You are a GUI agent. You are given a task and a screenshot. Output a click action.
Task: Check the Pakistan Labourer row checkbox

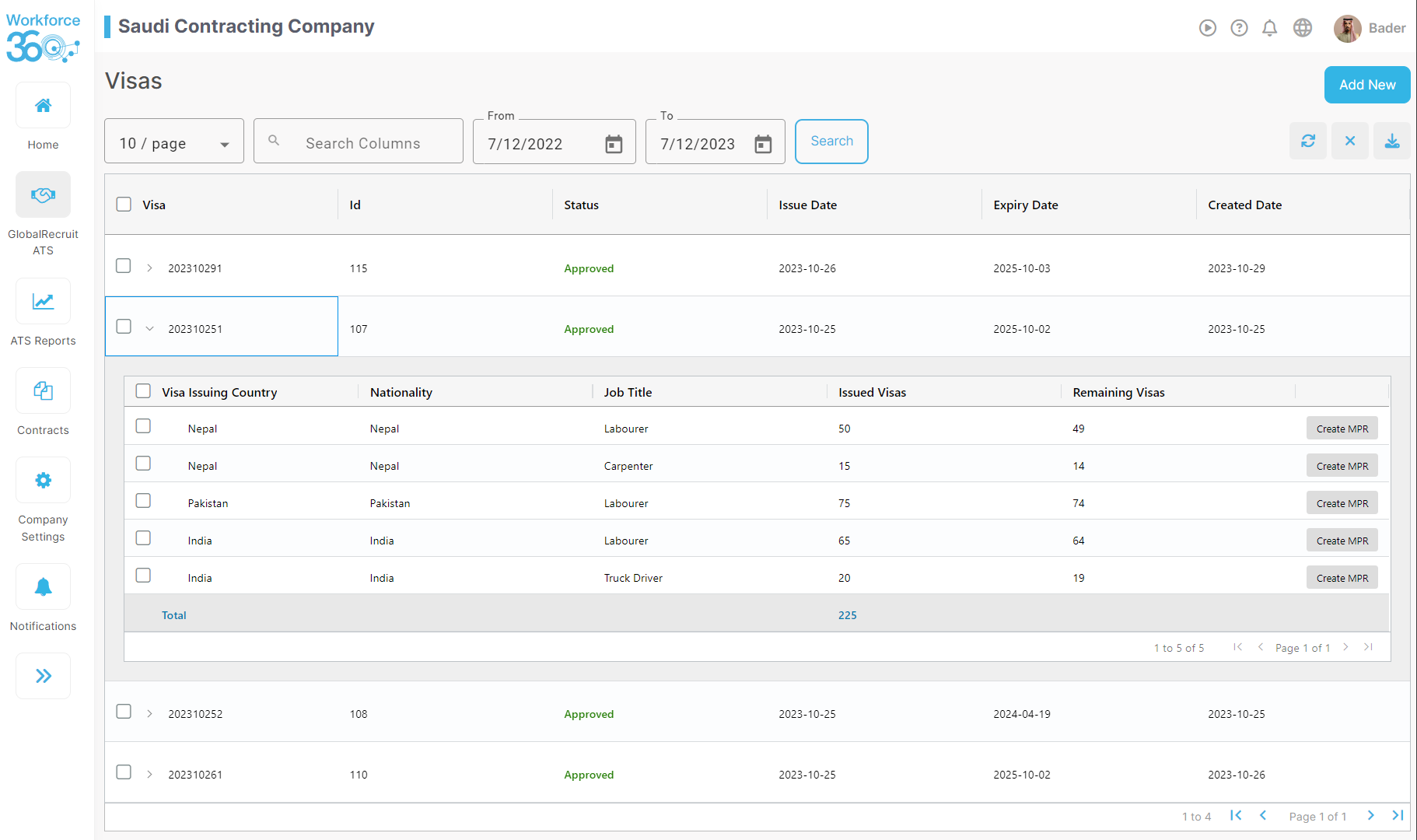(143, 501)
